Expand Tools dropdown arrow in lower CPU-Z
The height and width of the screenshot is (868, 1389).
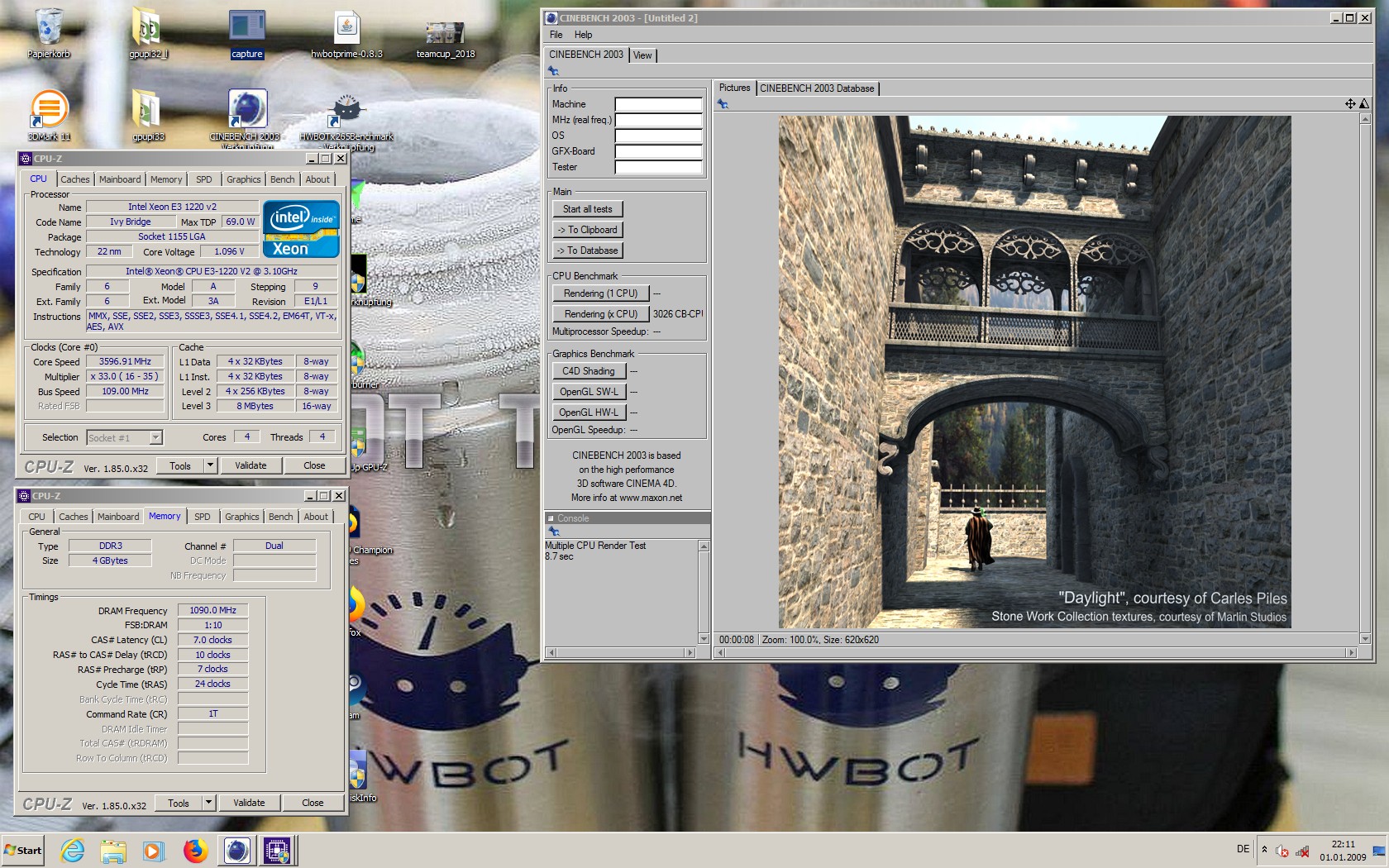coord(208,803)
